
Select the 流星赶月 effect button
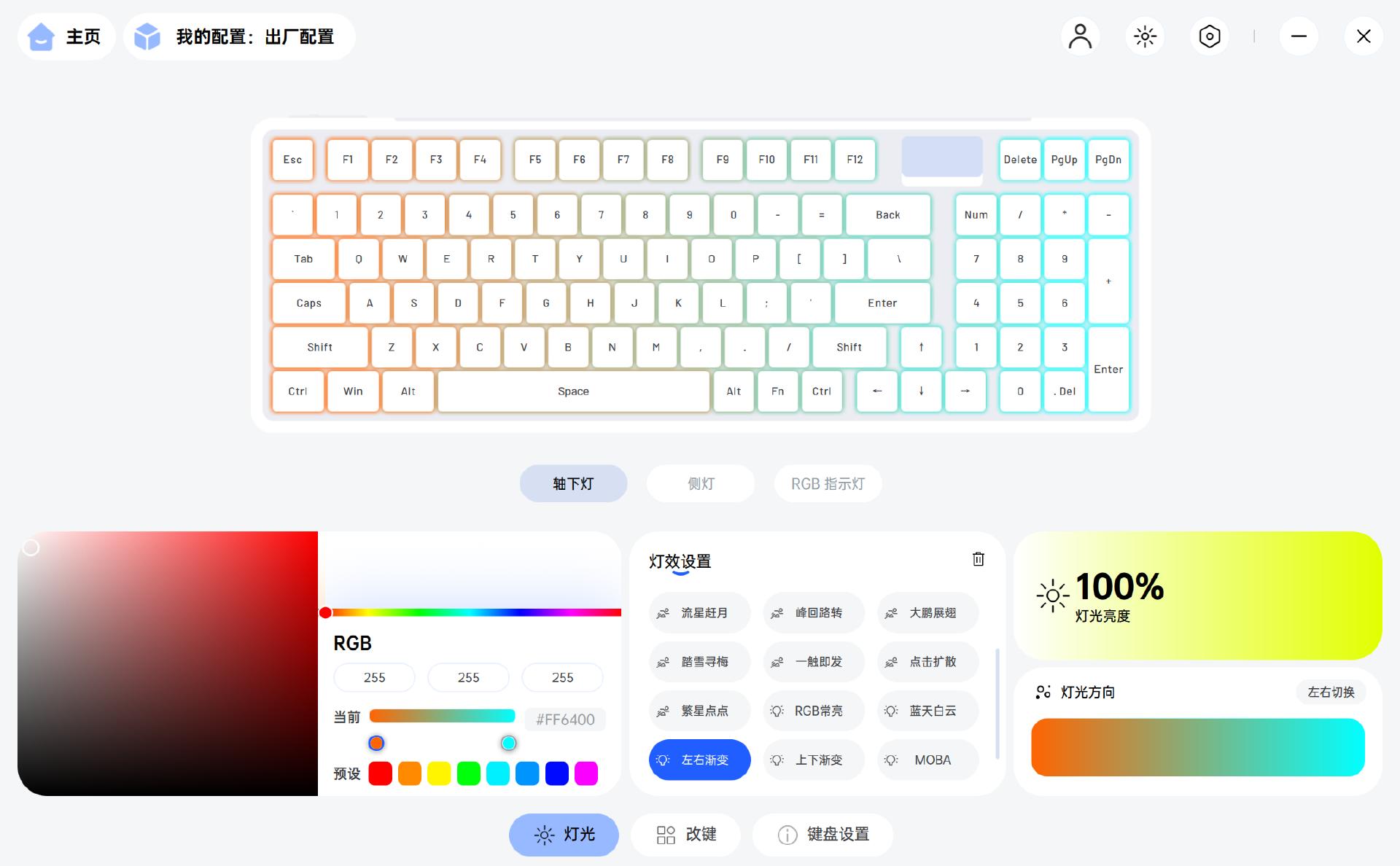tap(699, 613)
